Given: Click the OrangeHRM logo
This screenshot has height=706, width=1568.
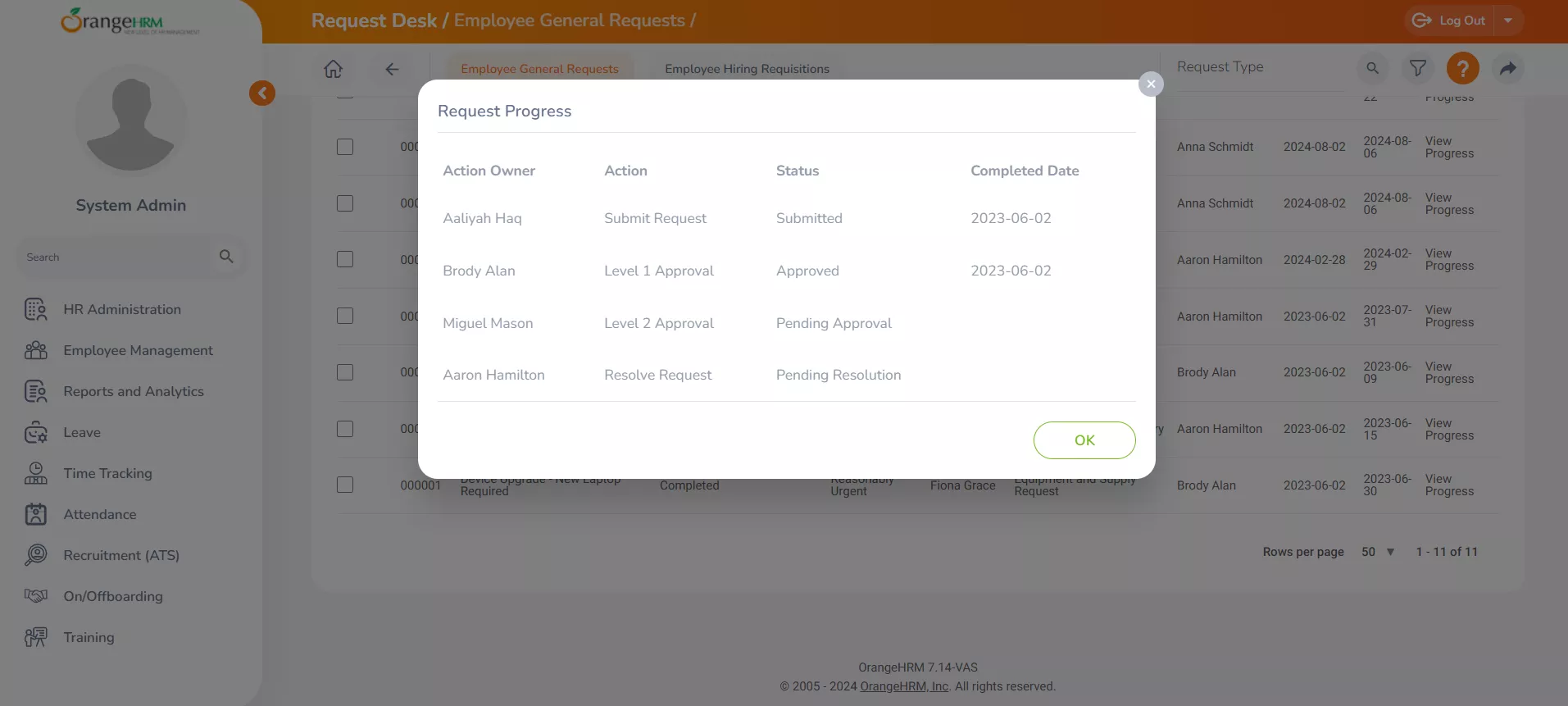Looking at the screenshot, I should click(130, 21).
